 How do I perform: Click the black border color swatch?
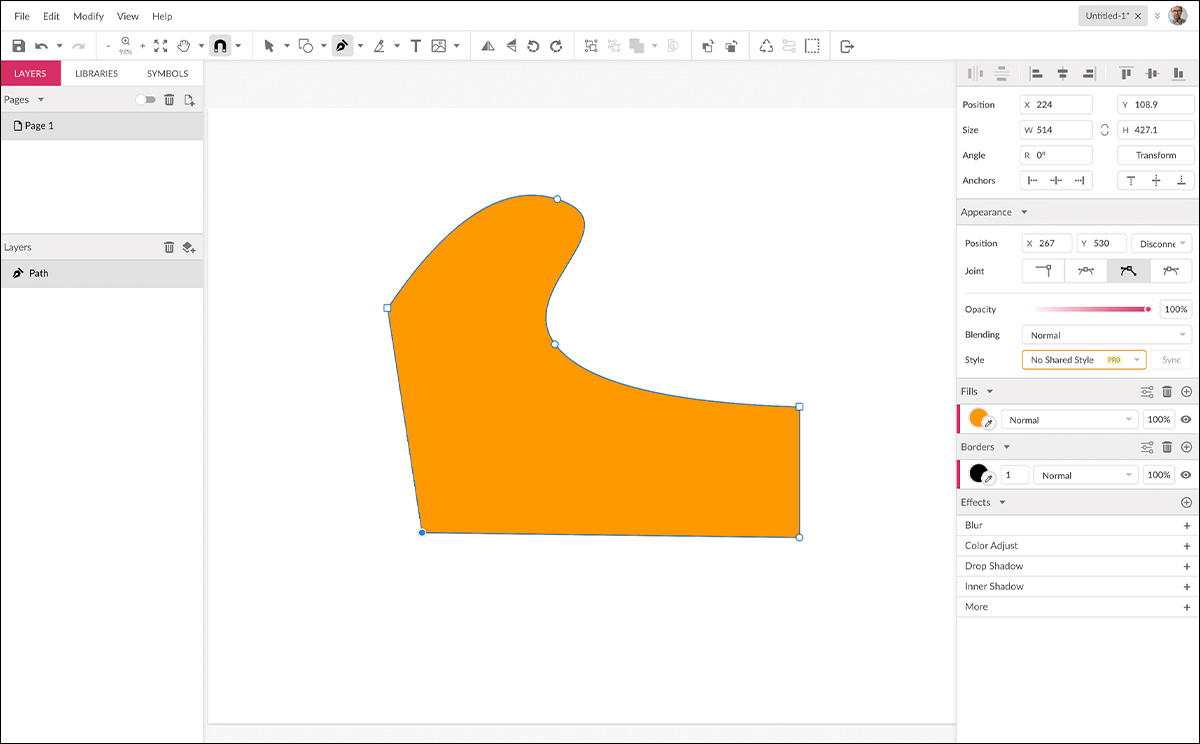click(978, 474)
